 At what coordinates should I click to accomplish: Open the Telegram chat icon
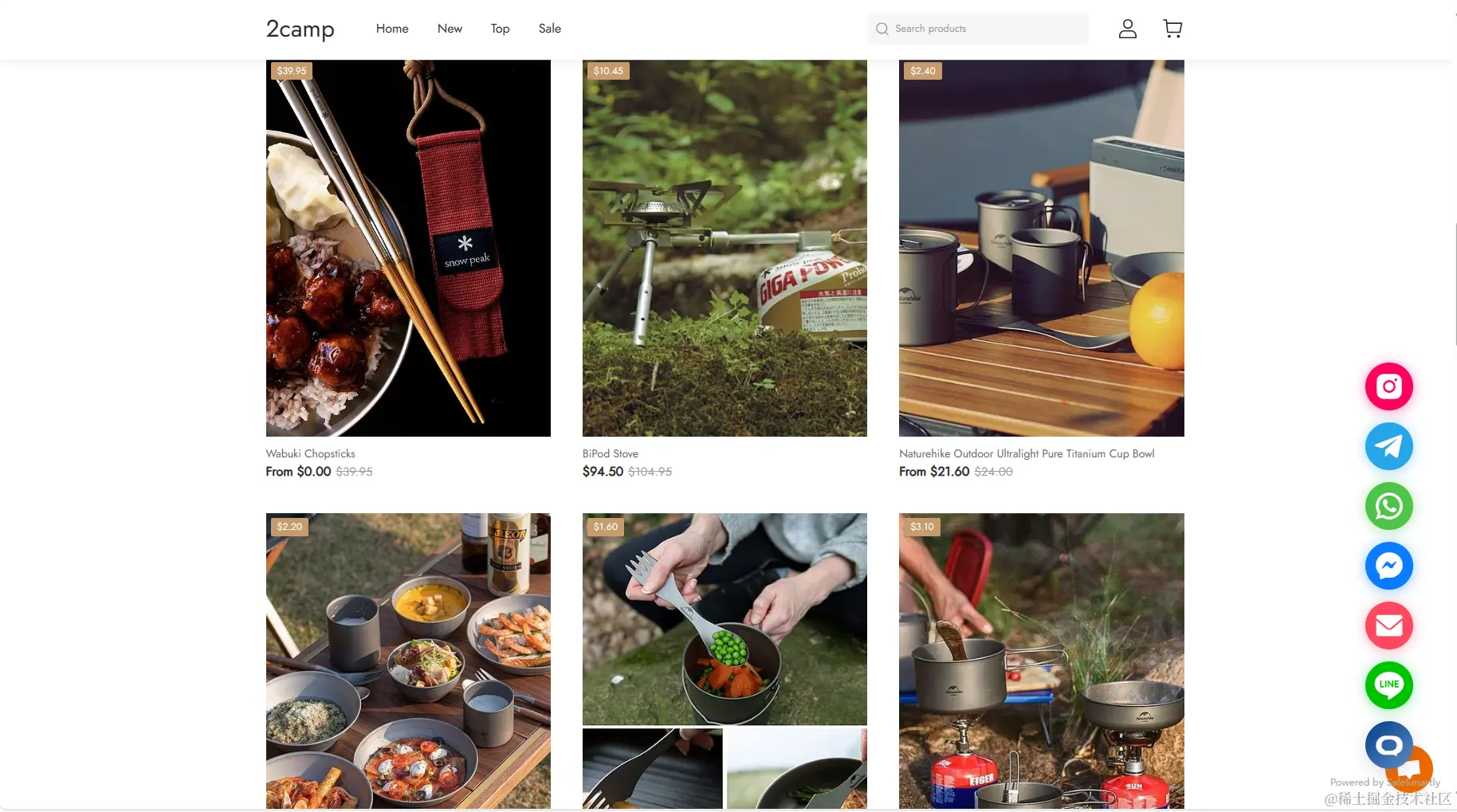[x=1388, y=446]
